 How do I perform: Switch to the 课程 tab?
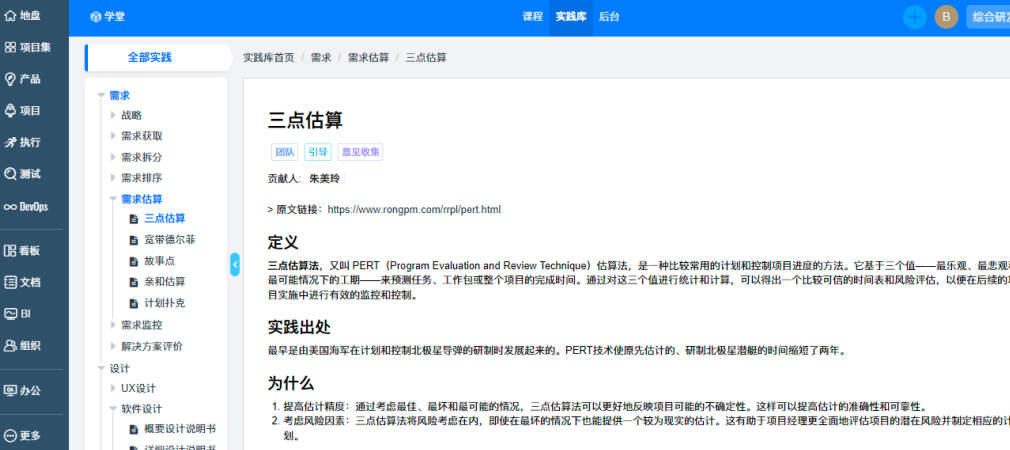tap(532, 17)
